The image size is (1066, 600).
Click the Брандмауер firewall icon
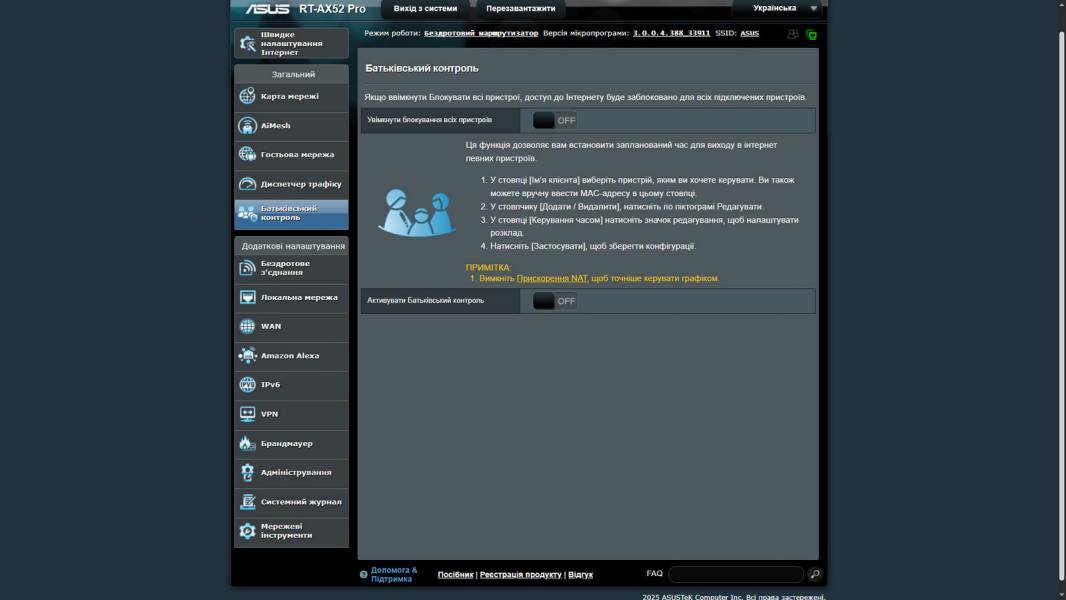(247, 444)
